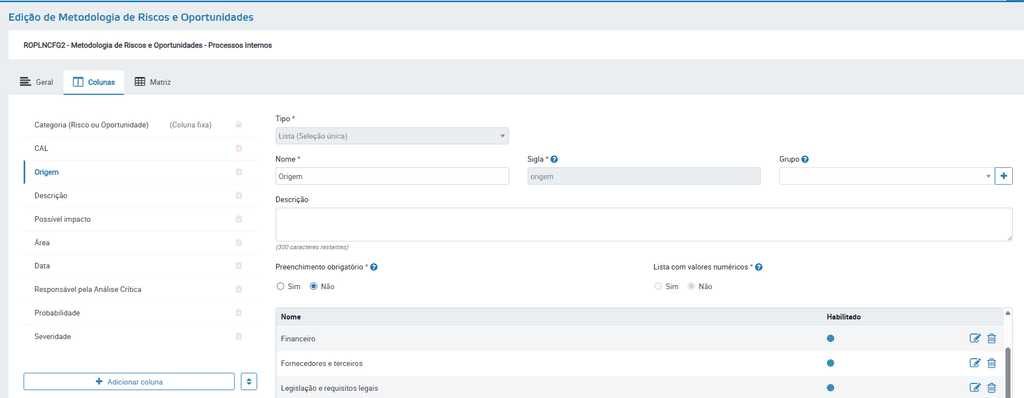The width and height of the screenshot is (1024, 398).
Task: Click lock icon on Categoria fixed column
Action: pos(238,125)
